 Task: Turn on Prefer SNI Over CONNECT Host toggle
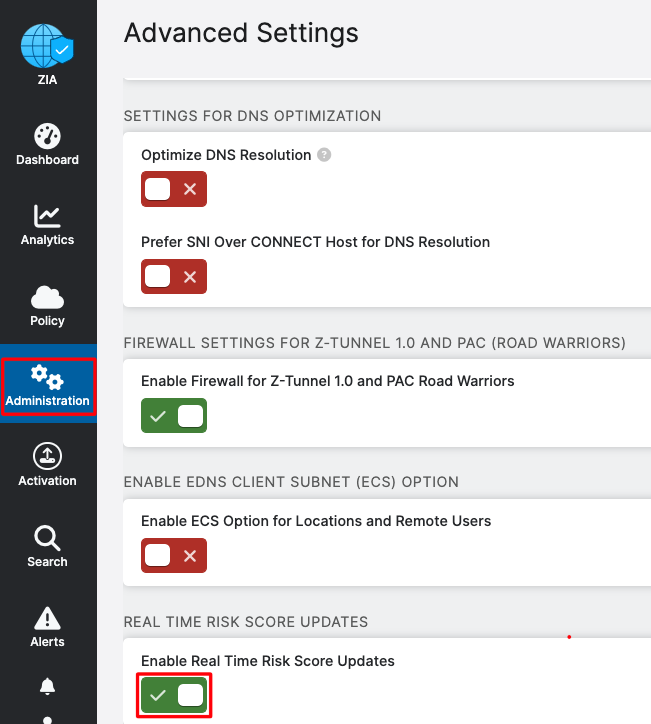click(x=174, y=277)
